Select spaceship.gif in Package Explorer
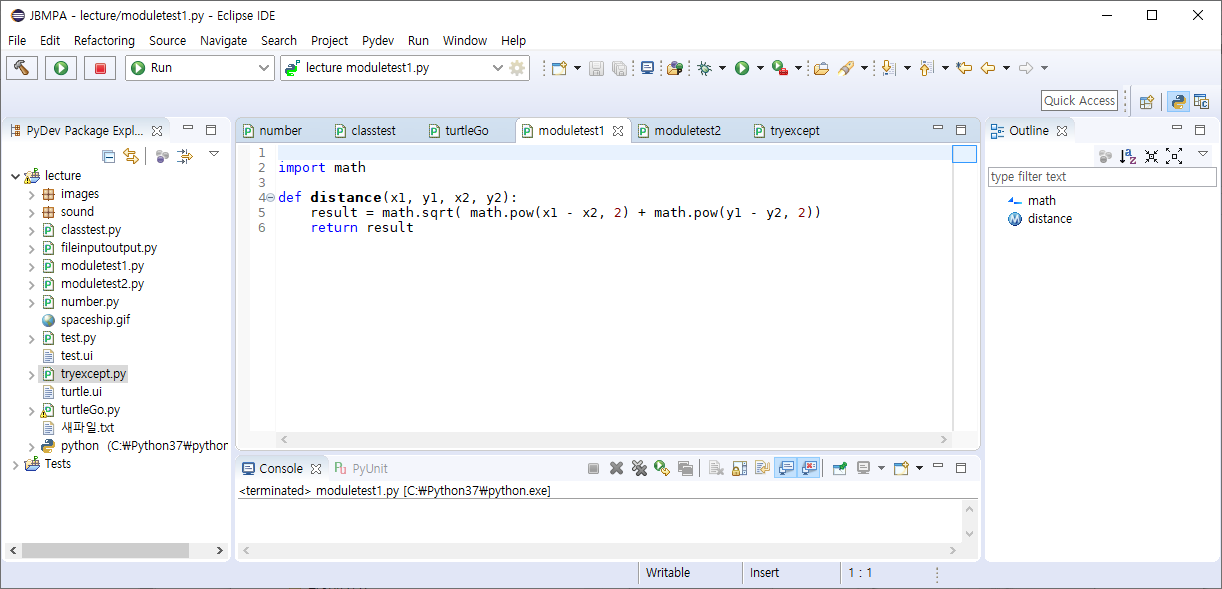Screen dimensions: 1222x589 pos(95,320)
